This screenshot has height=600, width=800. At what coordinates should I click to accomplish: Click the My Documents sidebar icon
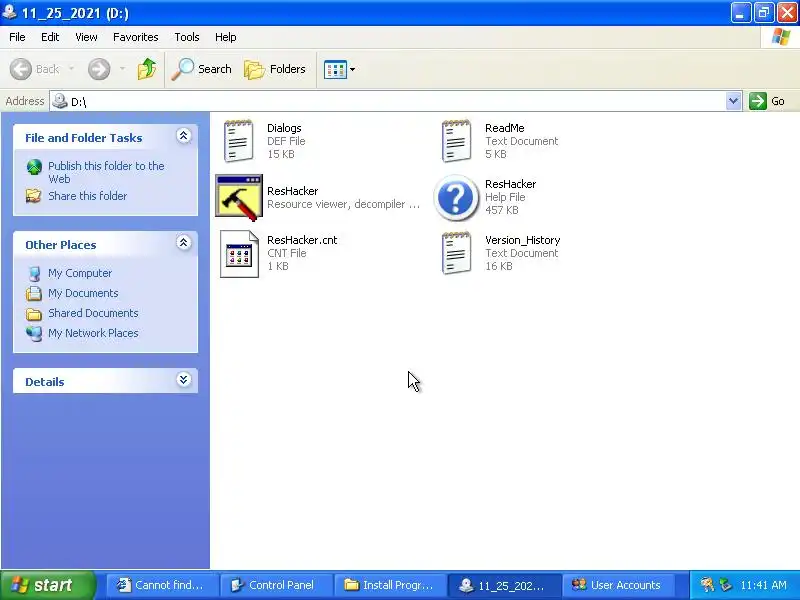[x=34, y=293]
